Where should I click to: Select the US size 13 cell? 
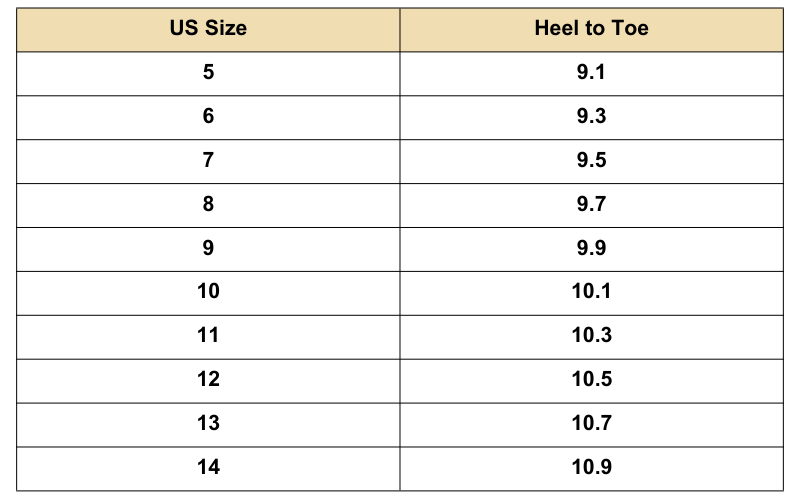click(x=208, y=423)
